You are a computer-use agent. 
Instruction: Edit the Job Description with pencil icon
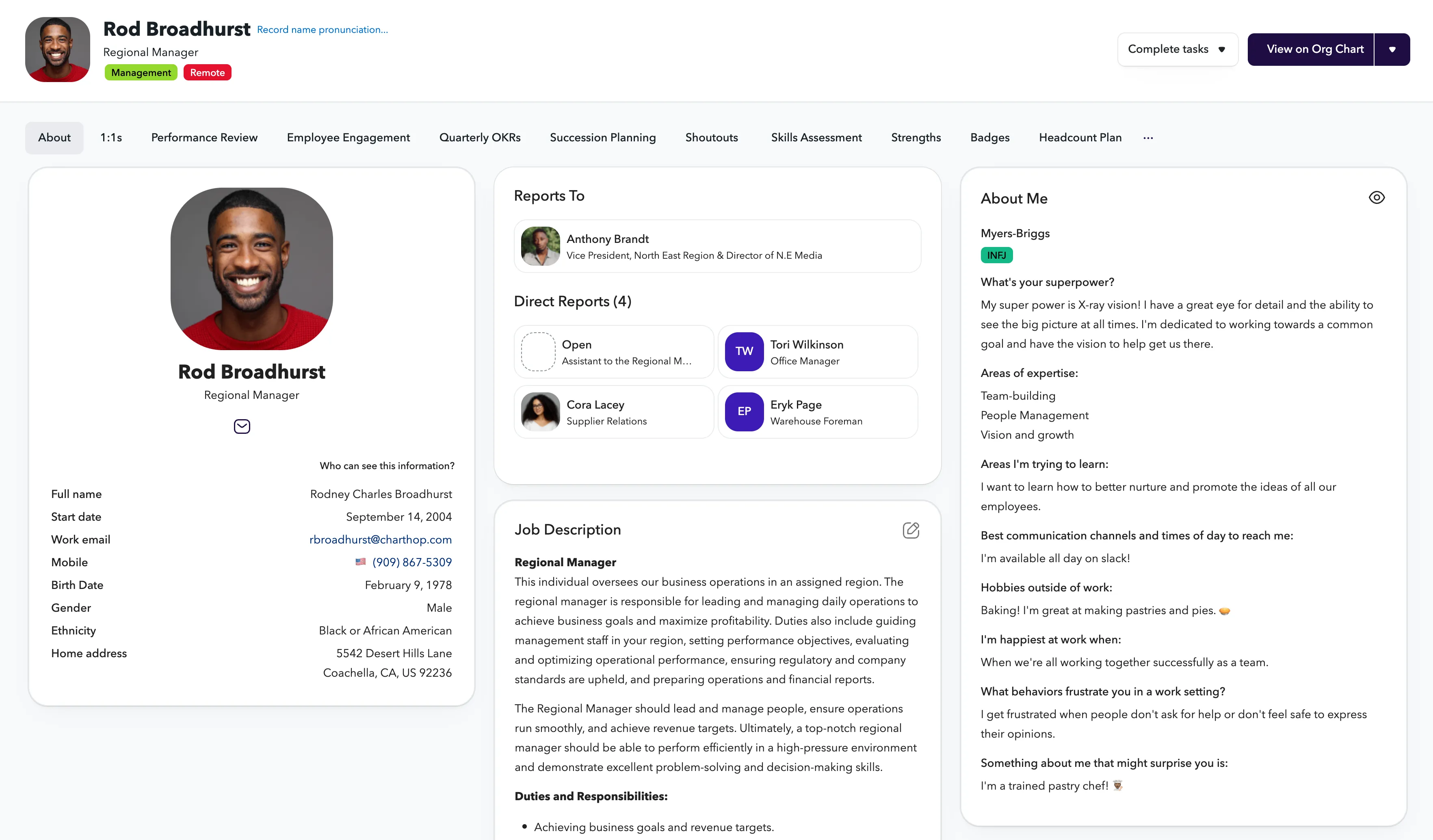pyautogui.click(x=910, y=530)
